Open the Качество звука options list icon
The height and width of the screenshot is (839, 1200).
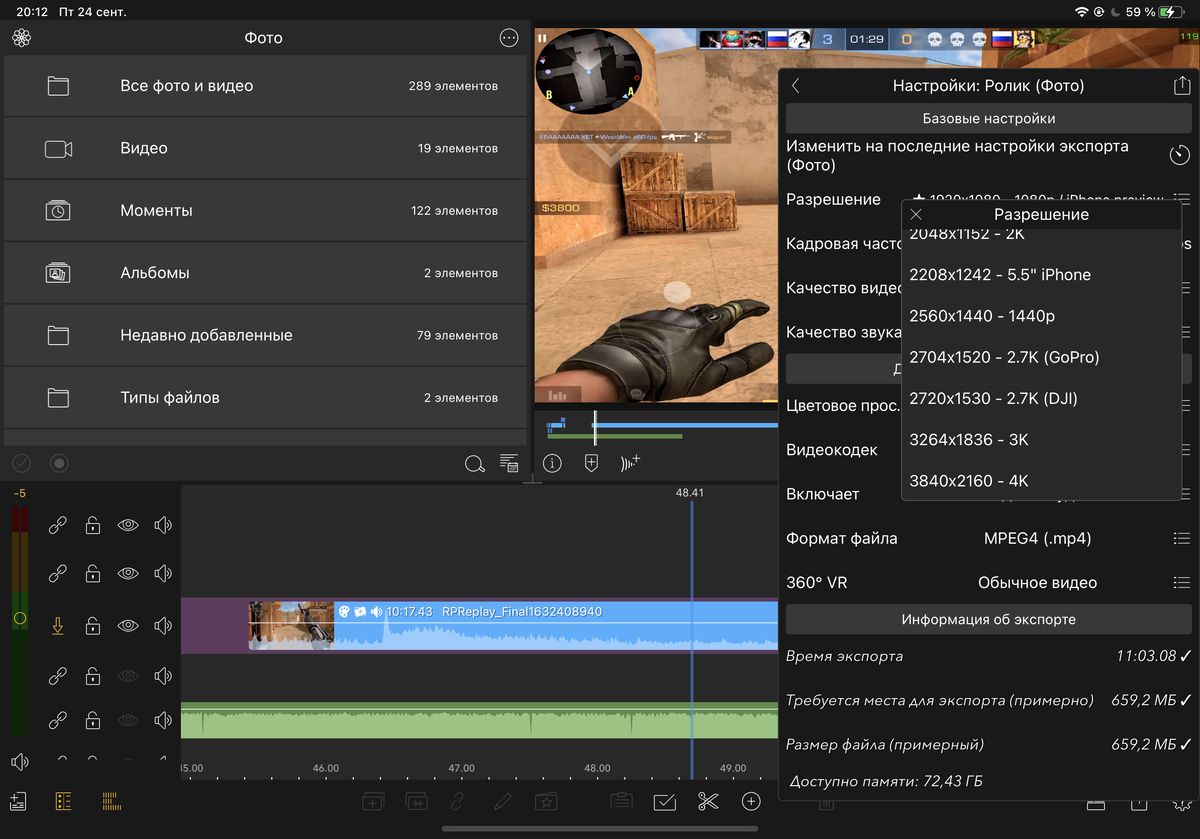(1187, 332)
